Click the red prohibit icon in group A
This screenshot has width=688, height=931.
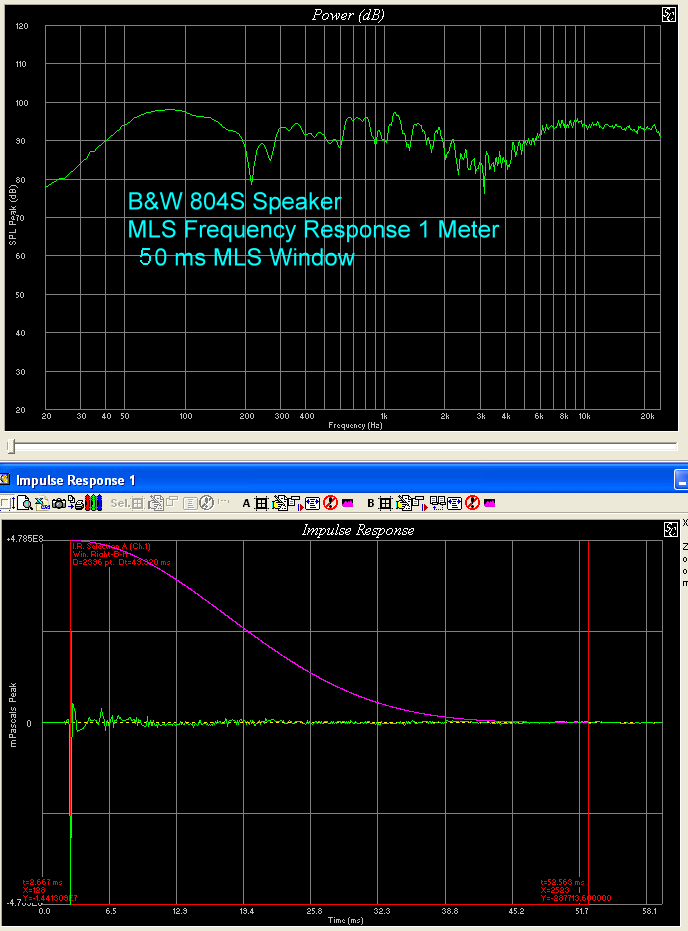[x=330, y=503]
